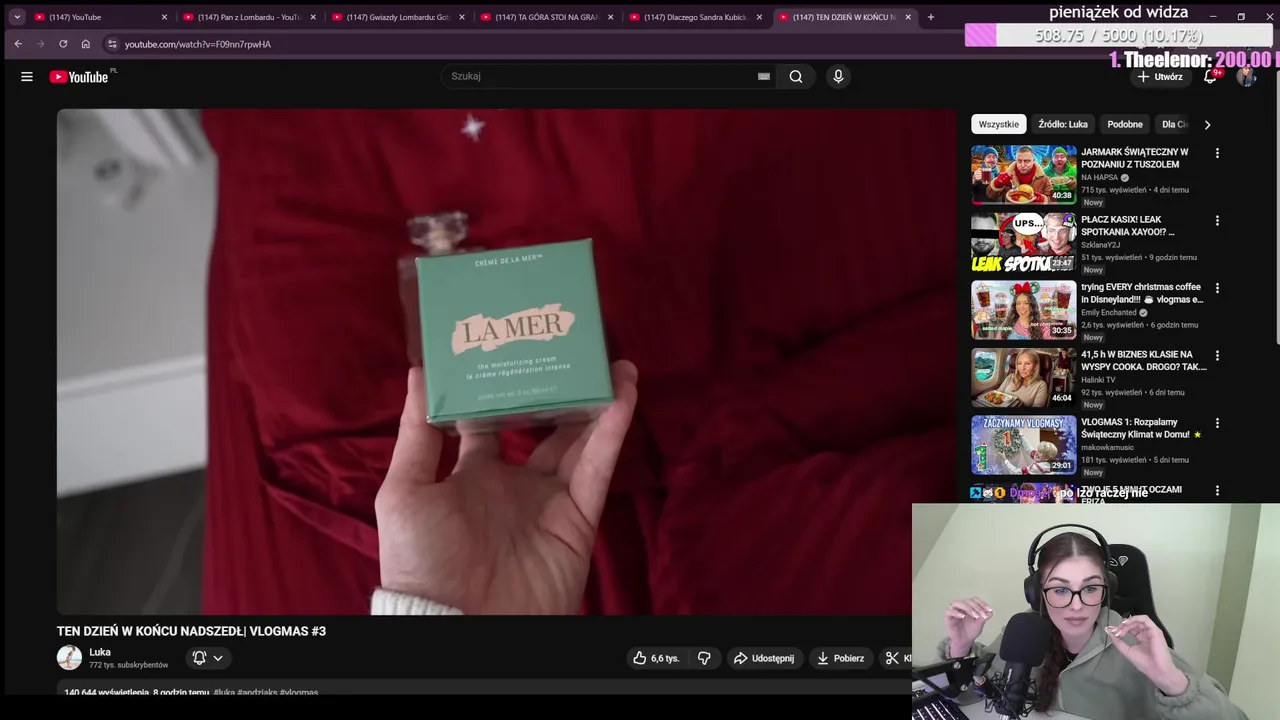The height and width of the screenshot is (720, 1280).
Task: Open a new browser tab
Action: 931,17
